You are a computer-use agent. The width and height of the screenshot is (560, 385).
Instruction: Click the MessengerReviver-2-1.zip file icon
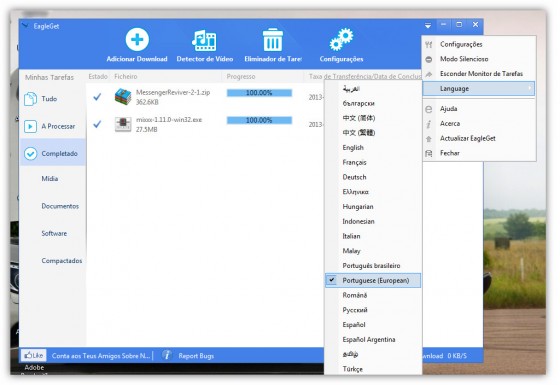[123, 97]
